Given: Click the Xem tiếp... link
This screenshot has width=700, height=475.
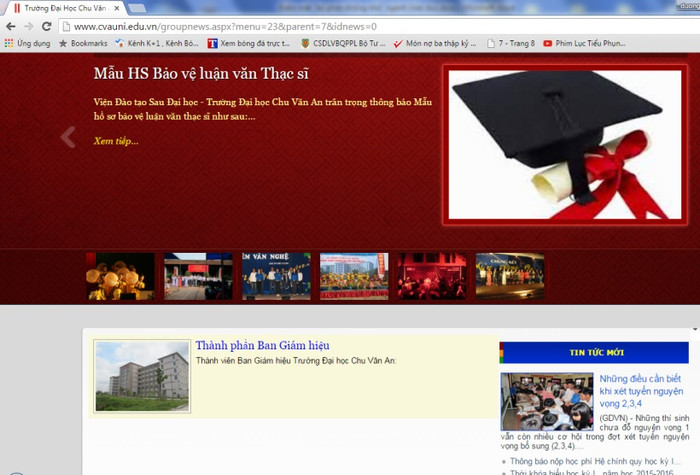Looking at the screenshot, I should point(116,141).
